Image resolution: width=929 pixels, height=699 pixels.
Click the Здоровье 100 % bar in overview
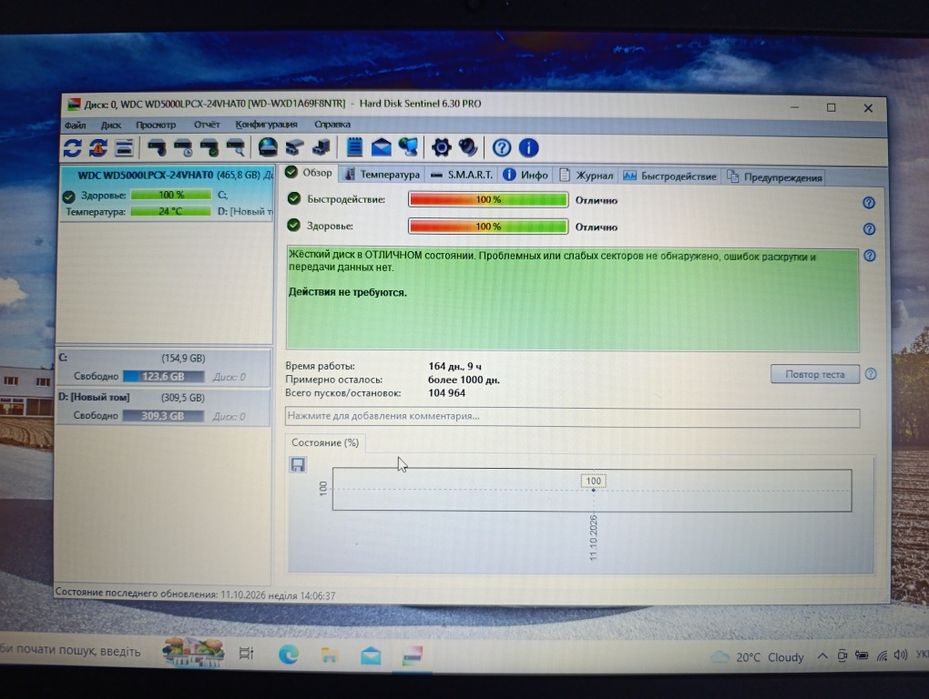pos(488,226)
